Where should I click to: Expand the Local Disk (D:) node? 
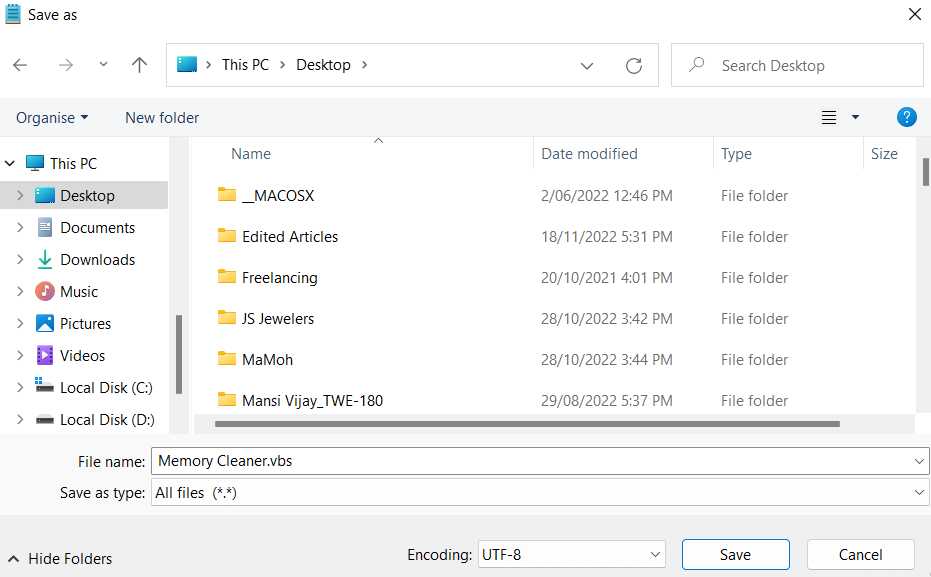(x=20, y=420)
